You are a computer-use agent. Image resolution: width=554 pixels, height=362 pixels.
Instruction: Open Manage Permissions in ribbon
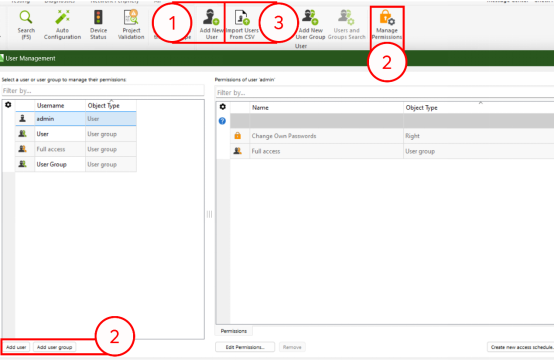click(x=387, y=24)
